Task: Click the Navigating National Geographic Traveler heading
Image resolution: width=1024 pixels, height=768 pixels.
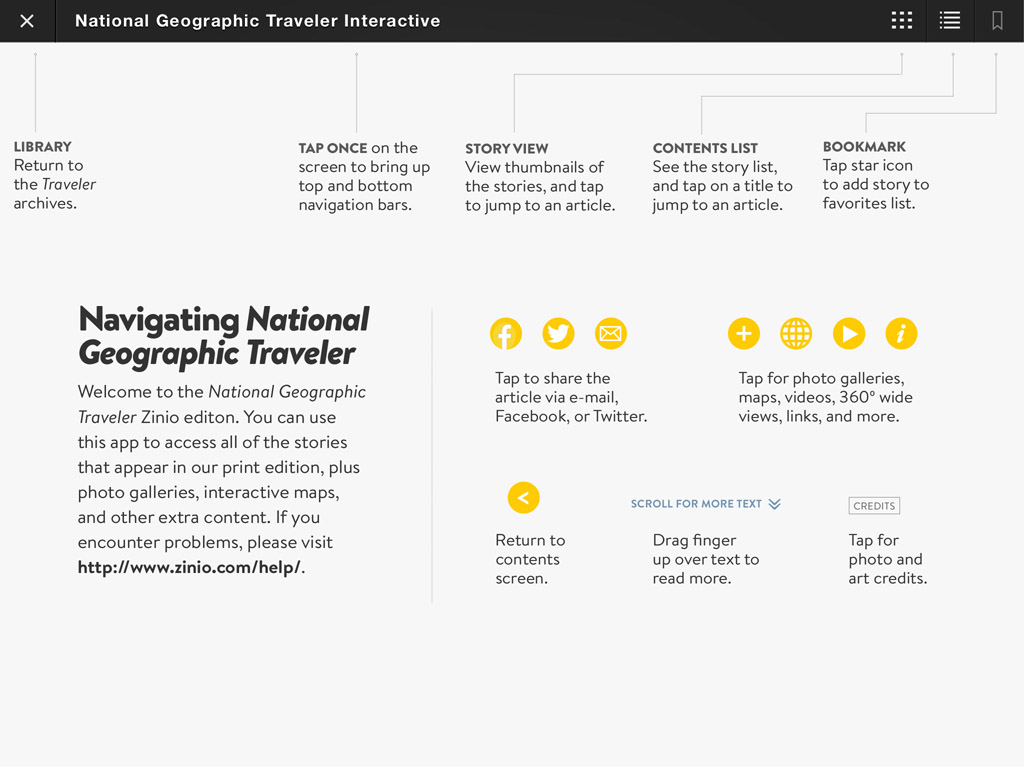Action: [223, 336]
